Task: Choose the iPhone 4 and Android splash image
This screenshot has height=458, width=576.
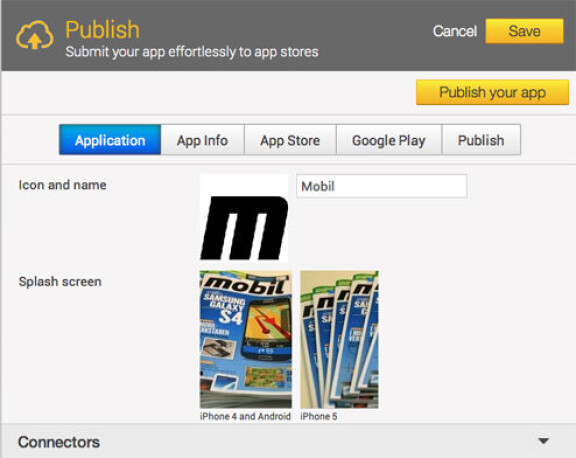Action: coord(246,339)
